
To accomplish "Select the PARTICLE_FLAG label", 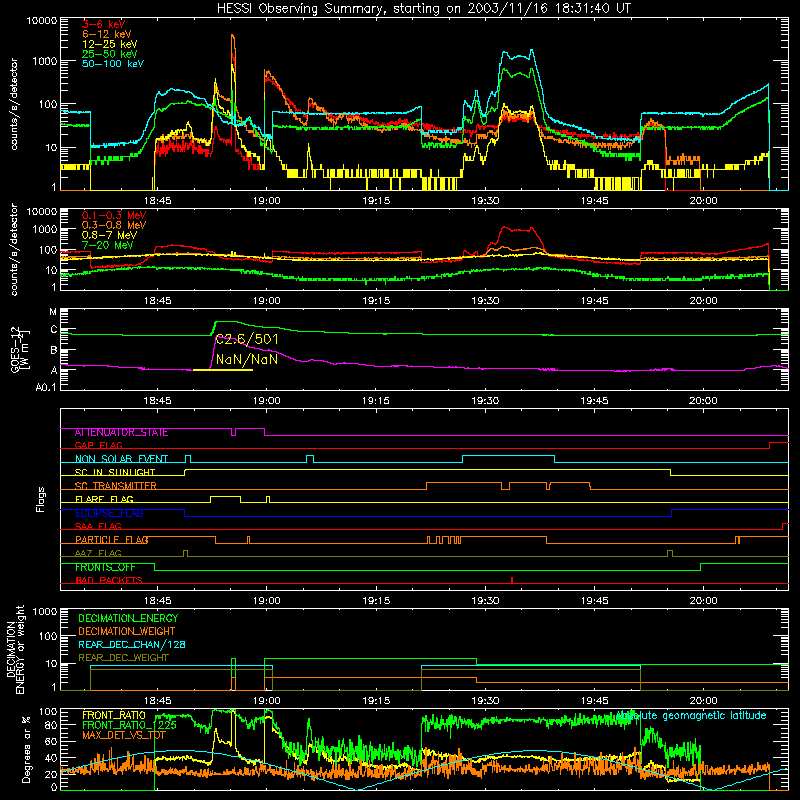I will click(x=112, y=540).
